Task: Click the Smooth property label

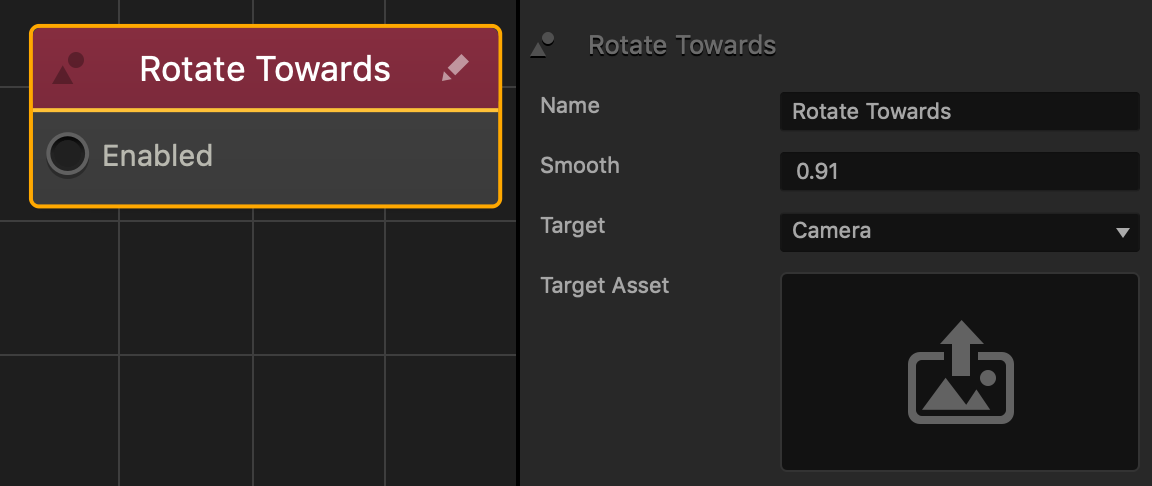Action: (580, 166)
